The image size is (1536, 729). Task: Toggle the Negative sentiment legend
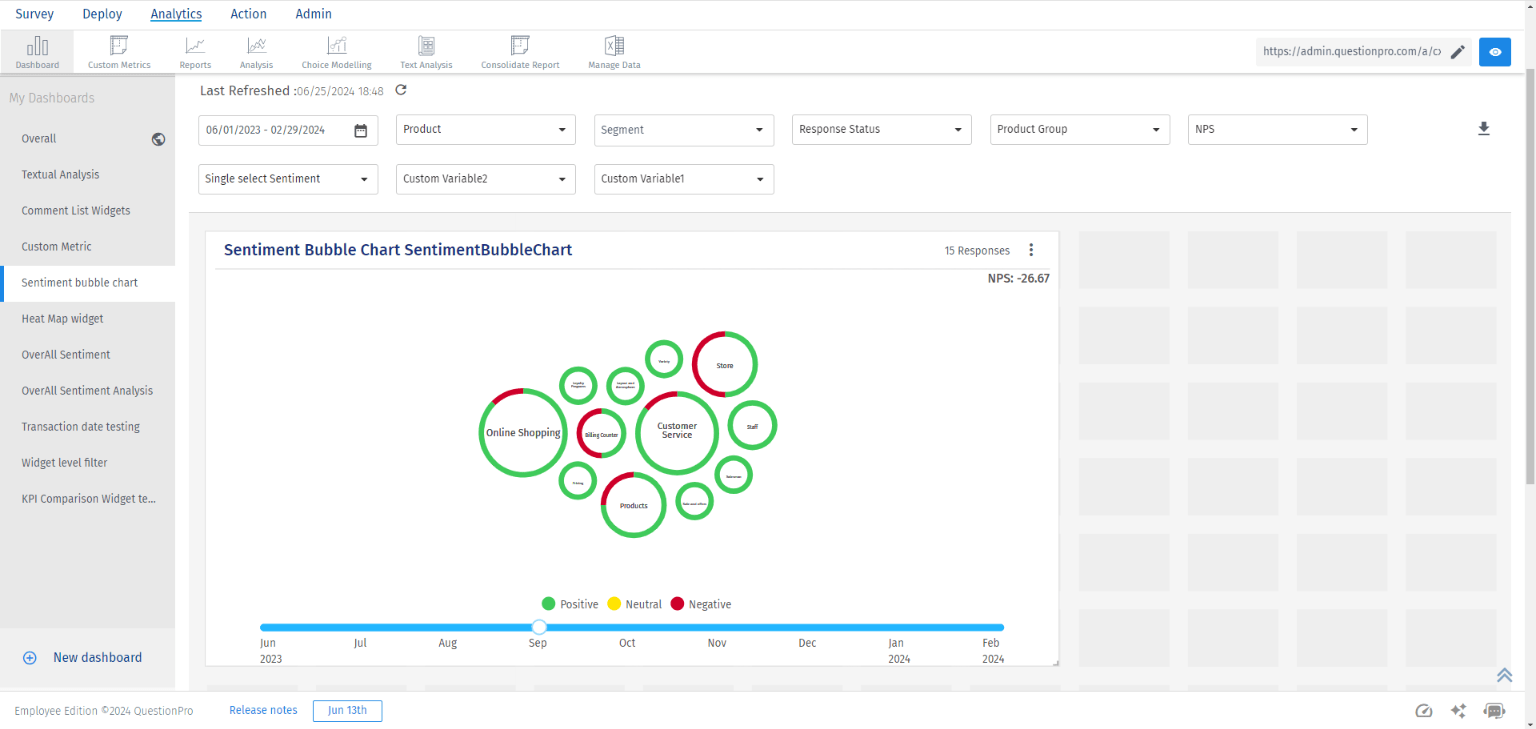(701, 604)
